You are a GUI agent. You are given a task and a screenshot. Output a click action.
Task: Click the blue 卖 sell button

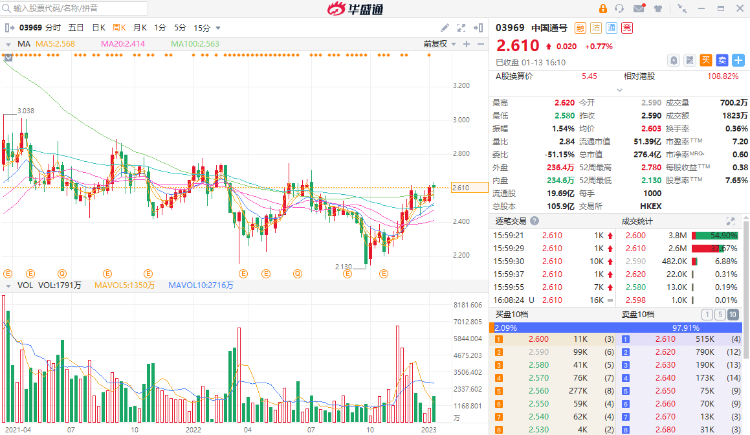(x=722, y=60)
